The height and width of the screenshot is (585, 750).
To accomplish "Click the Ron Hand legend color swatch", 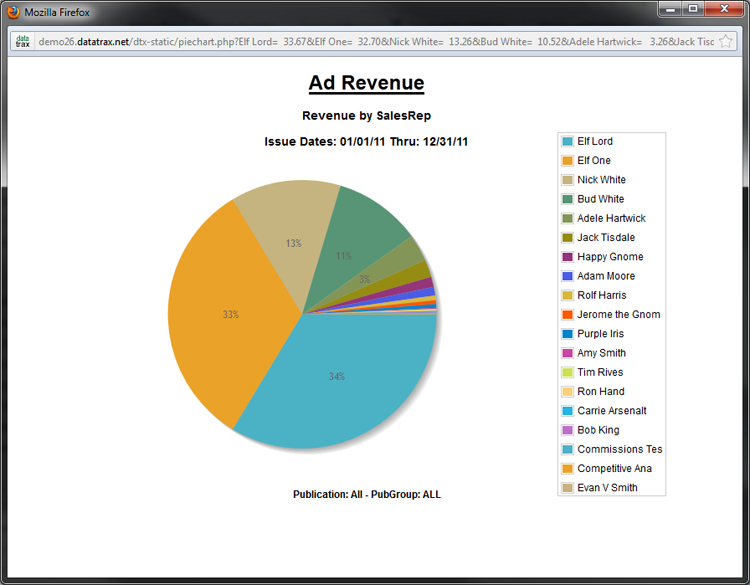I will 567,391.
